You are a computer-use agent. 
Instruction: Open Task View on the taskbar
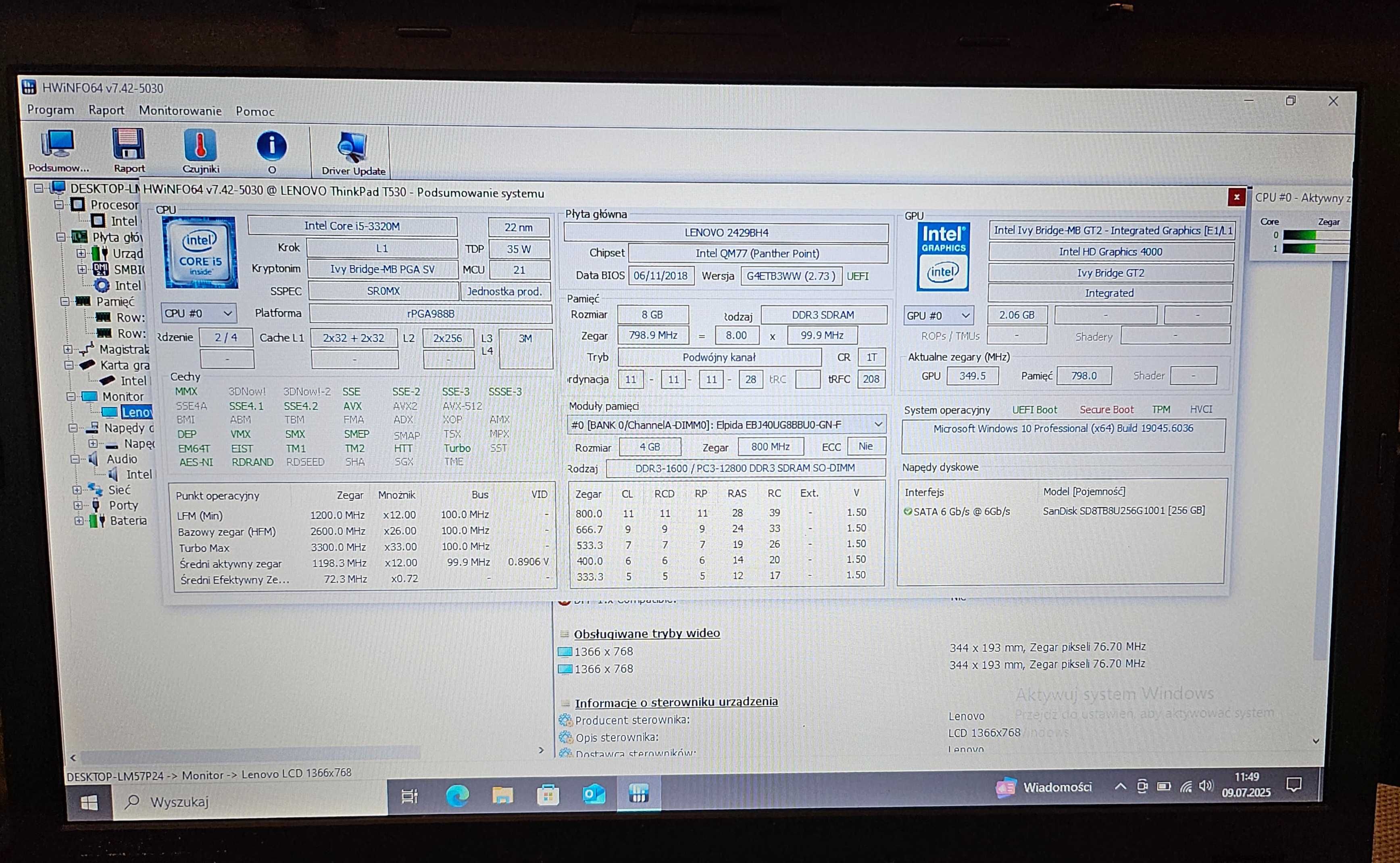point(409,796)
